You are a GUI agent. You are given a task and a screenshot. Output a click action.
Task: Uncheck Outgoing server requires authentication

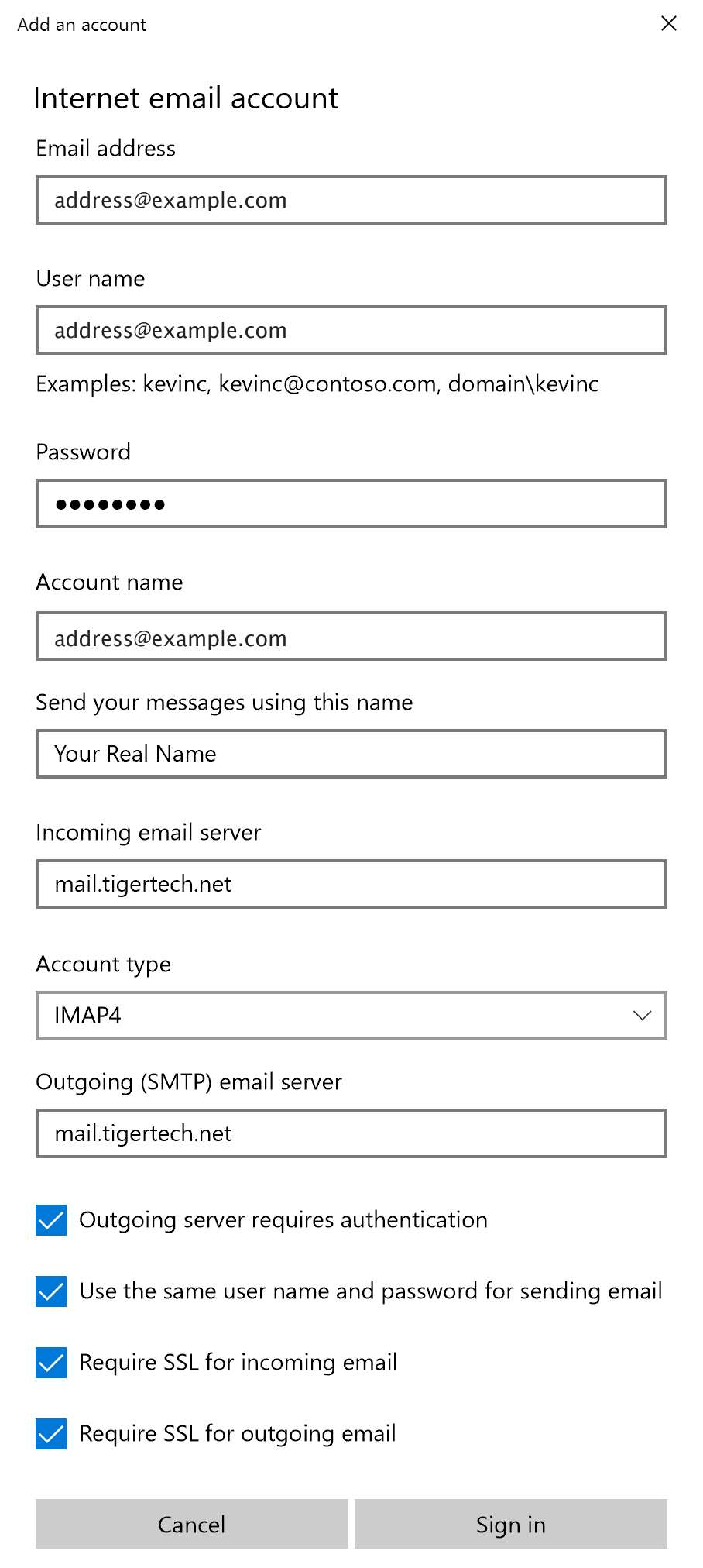51,1220
